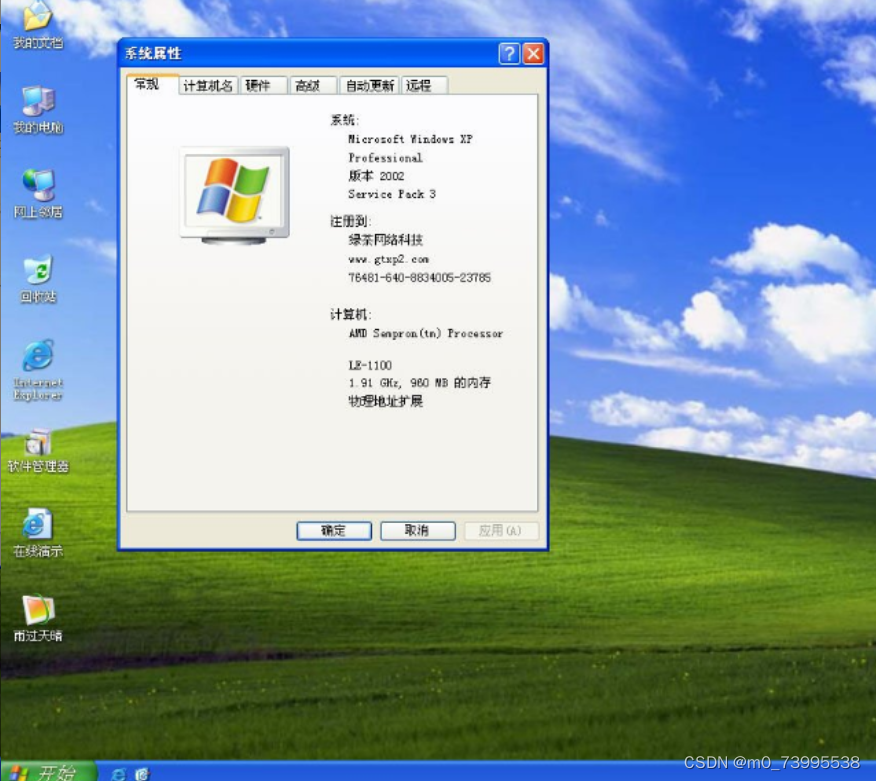Switch to the 计算机名 tab
Viewport: 876px width, 781px height.
(208, 85)
